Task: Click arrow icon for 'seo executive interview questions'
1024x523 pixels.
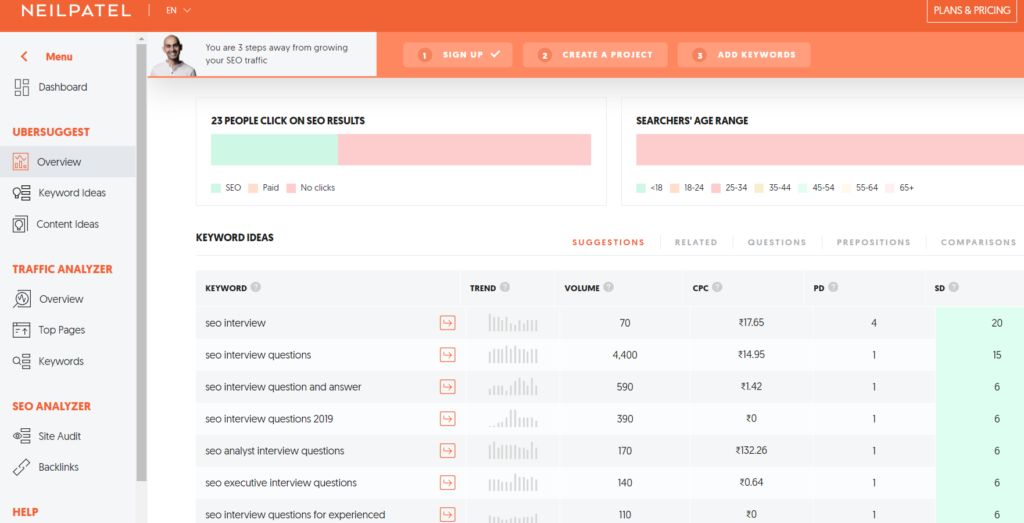Action: point(447,483)
